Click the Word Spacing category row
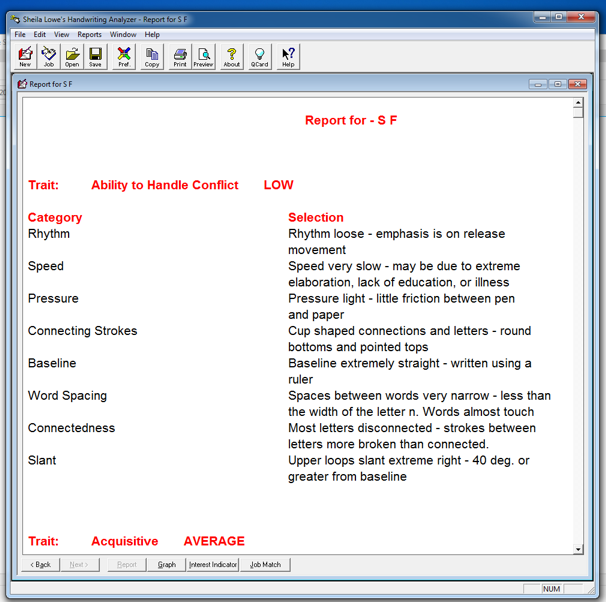 tap(67, 396)
